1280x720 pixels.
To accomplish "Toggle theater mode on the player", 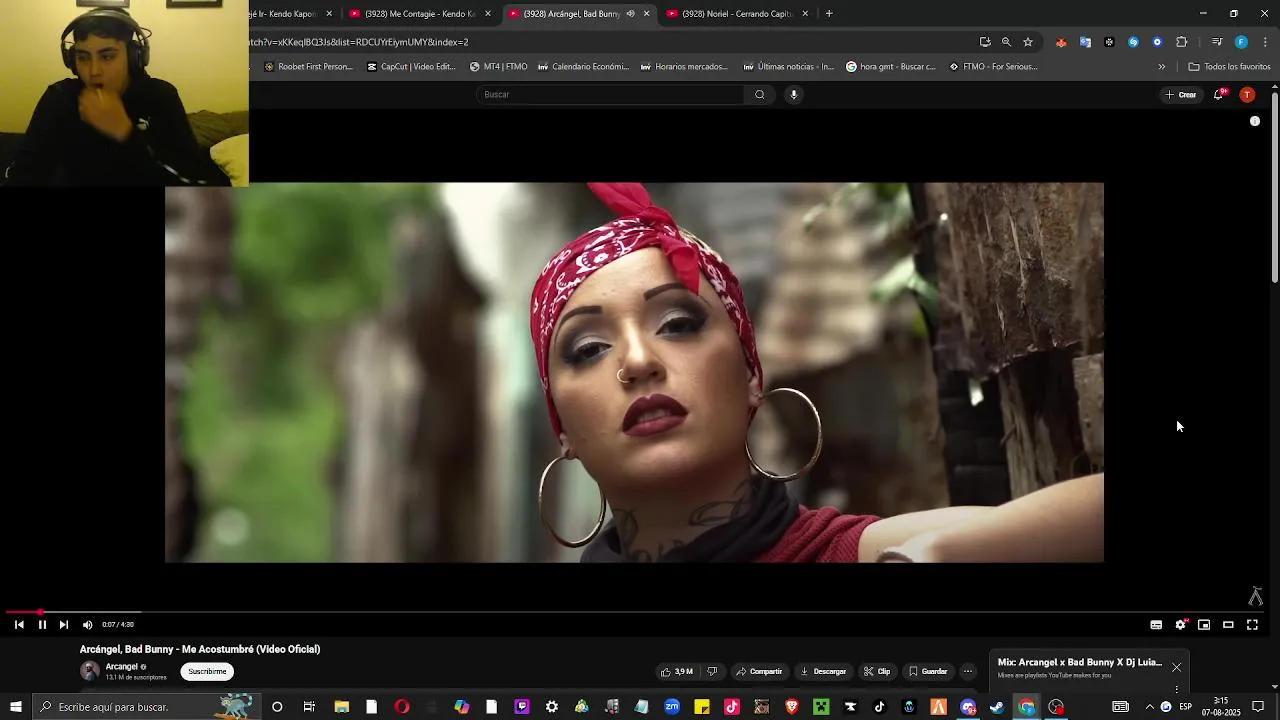I will coord(1228,625).
